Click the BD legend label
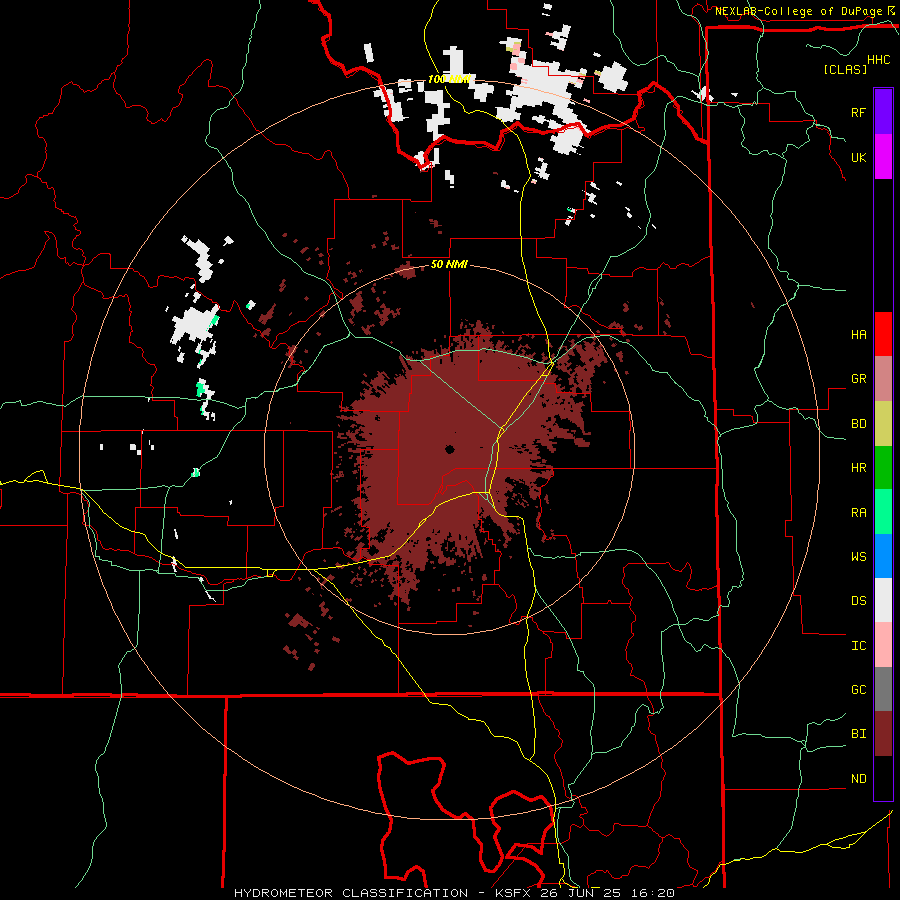900x900 pixels. coord(859,424)
